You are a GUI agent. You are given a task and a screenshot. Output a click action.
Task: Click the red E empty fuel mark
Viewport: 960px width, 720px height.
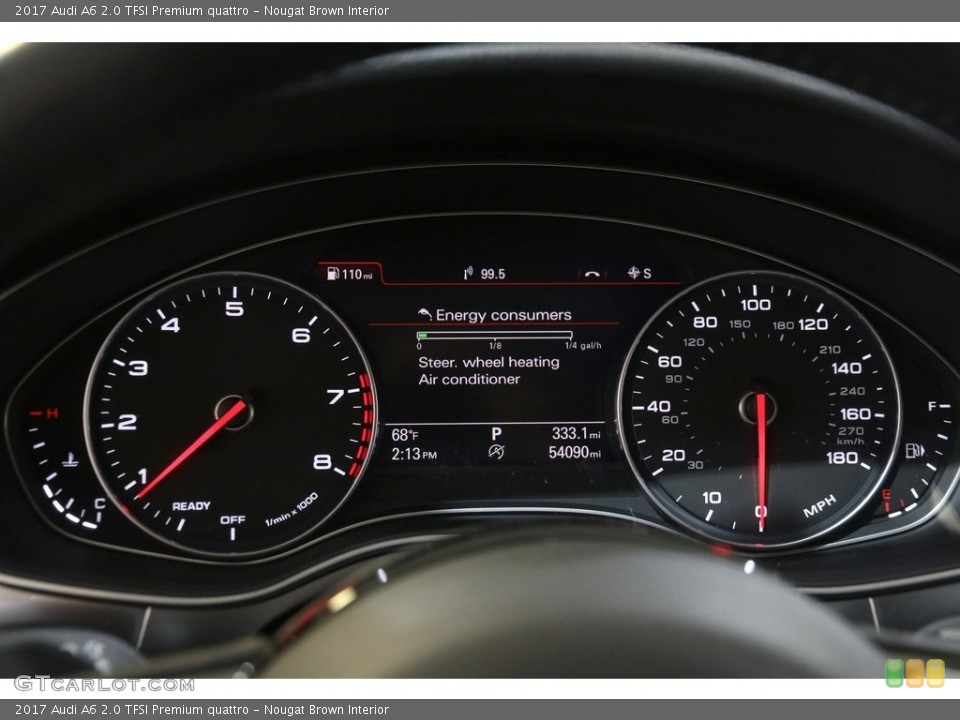(885, 494)
